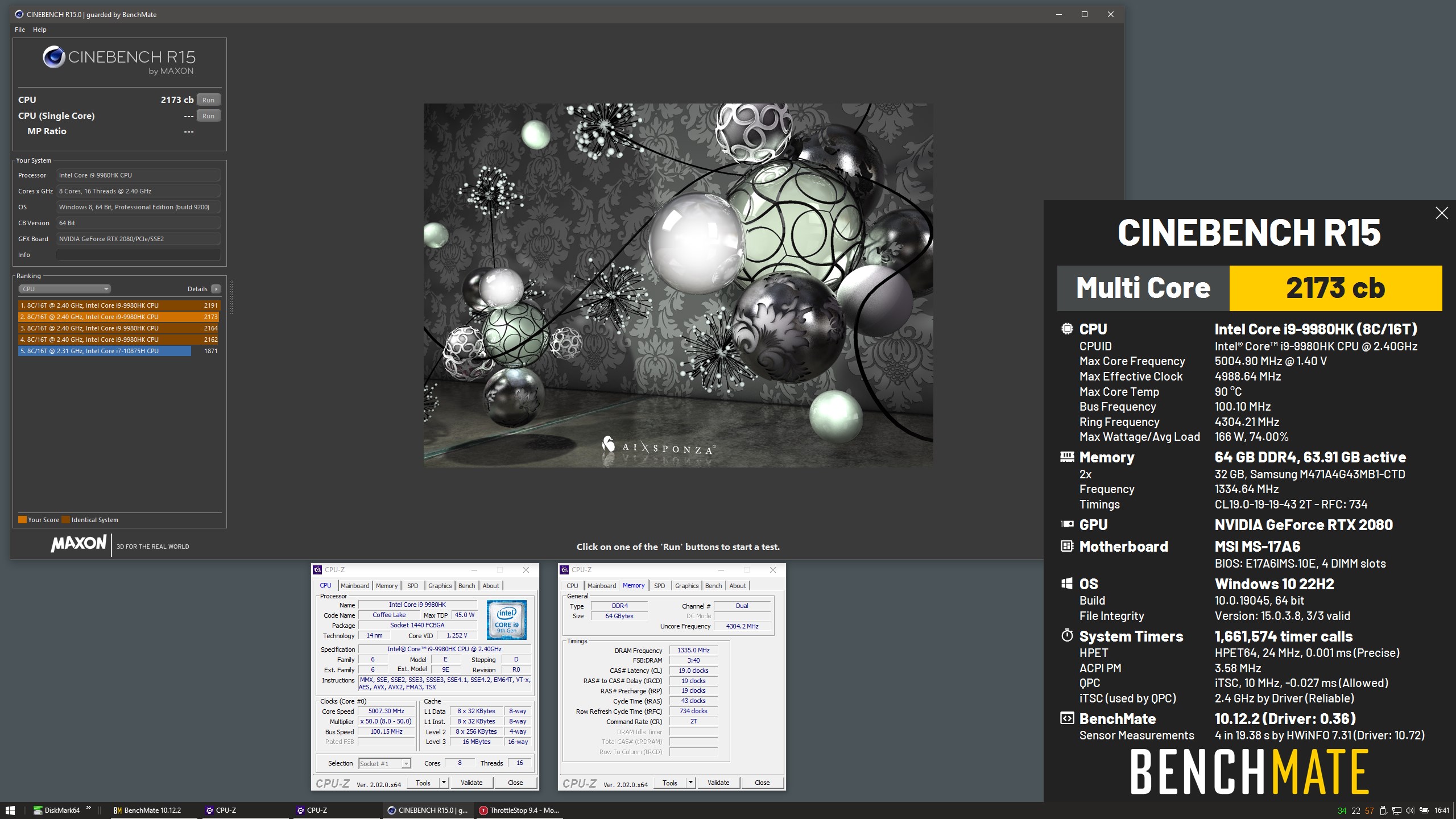1456x819 pixels.
Task: Select ranking entry scoring 2162
Action: pyautogui.click(x=118, y=340)
